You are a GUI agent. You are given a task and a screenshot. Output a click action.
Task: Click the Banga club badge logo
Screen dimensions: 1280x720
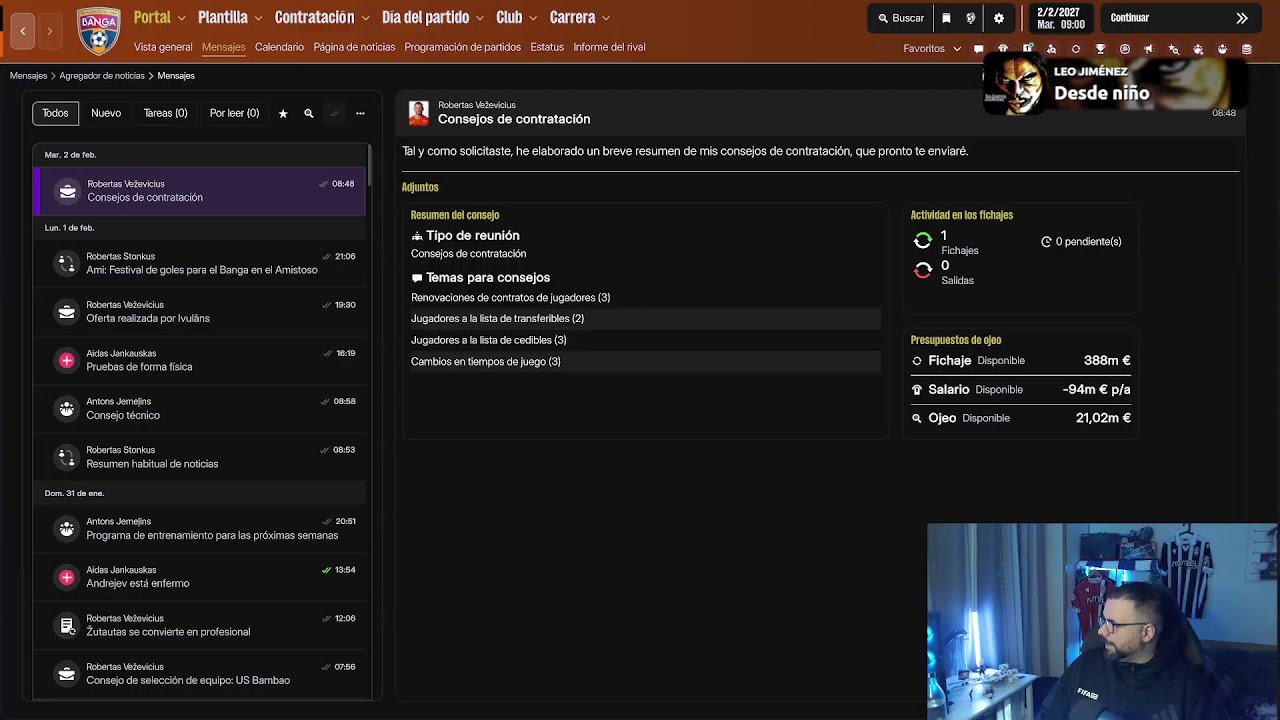tap(98, 30)
